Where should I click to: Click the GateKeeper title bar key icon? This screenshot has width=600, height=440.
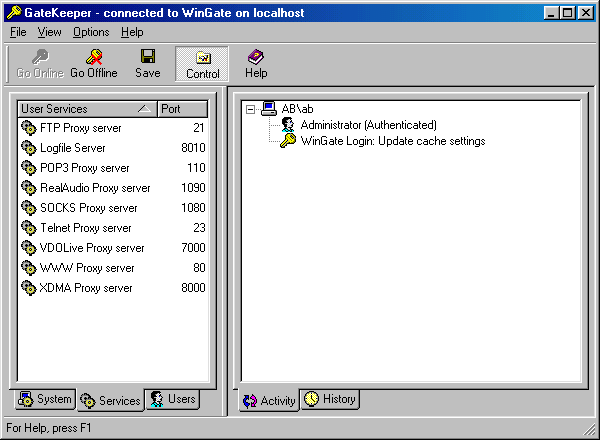pos(14,13)
